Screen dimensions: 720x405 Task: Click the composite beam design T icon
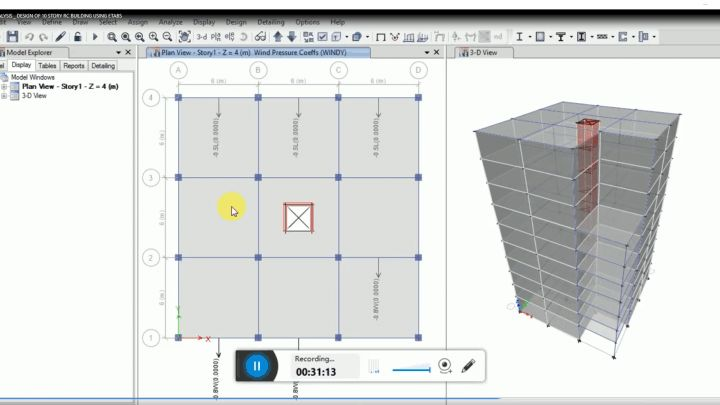point(561,37)
